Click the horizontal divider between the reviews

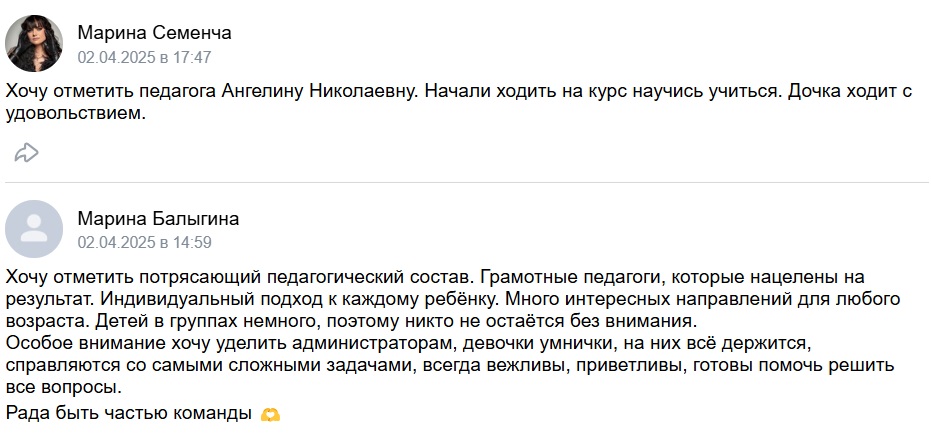(467, 182)
